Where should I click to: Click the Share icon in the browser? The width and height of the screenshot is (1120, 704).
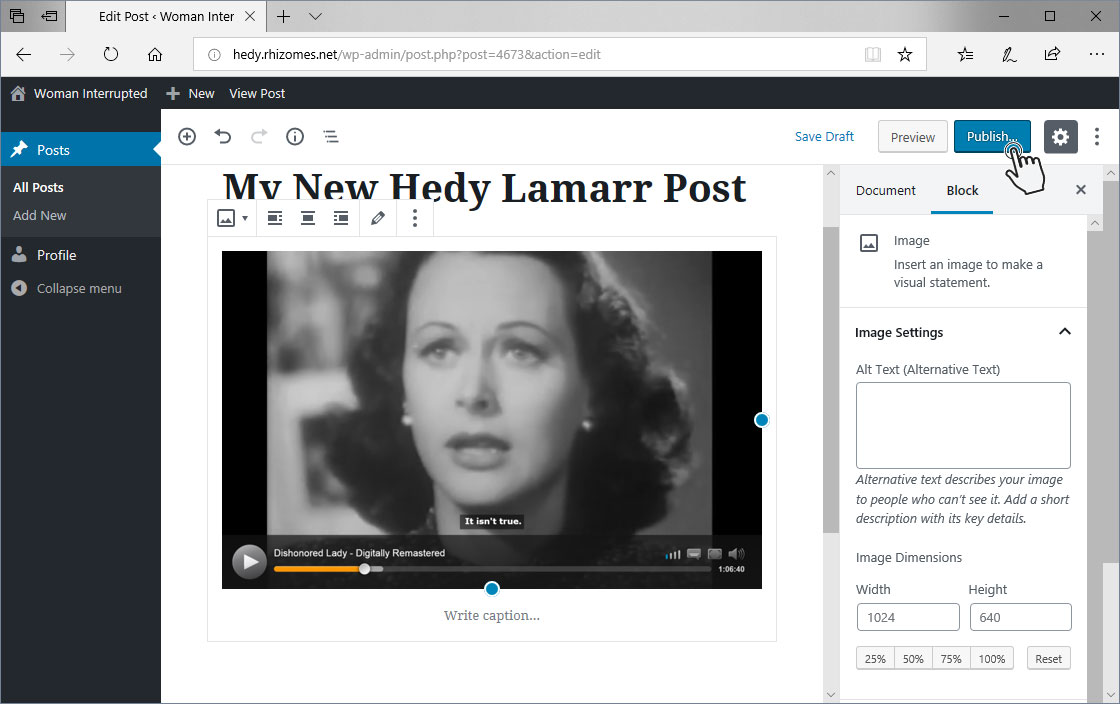click(1052, 54)
